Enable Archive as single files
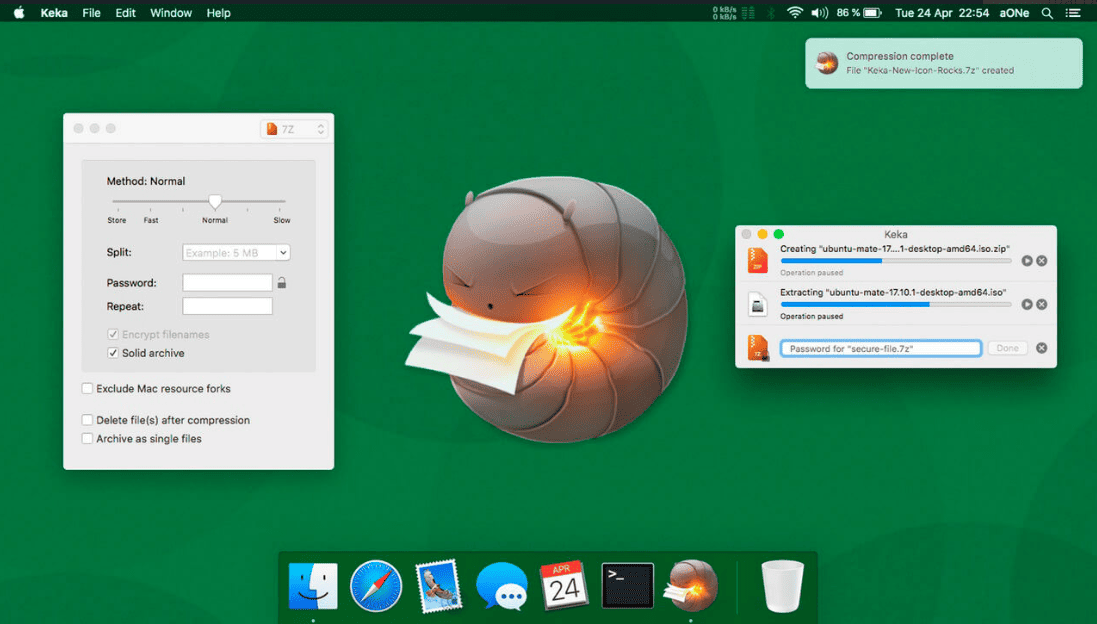This screenshot has height=624, width=1097. (87, 439)
